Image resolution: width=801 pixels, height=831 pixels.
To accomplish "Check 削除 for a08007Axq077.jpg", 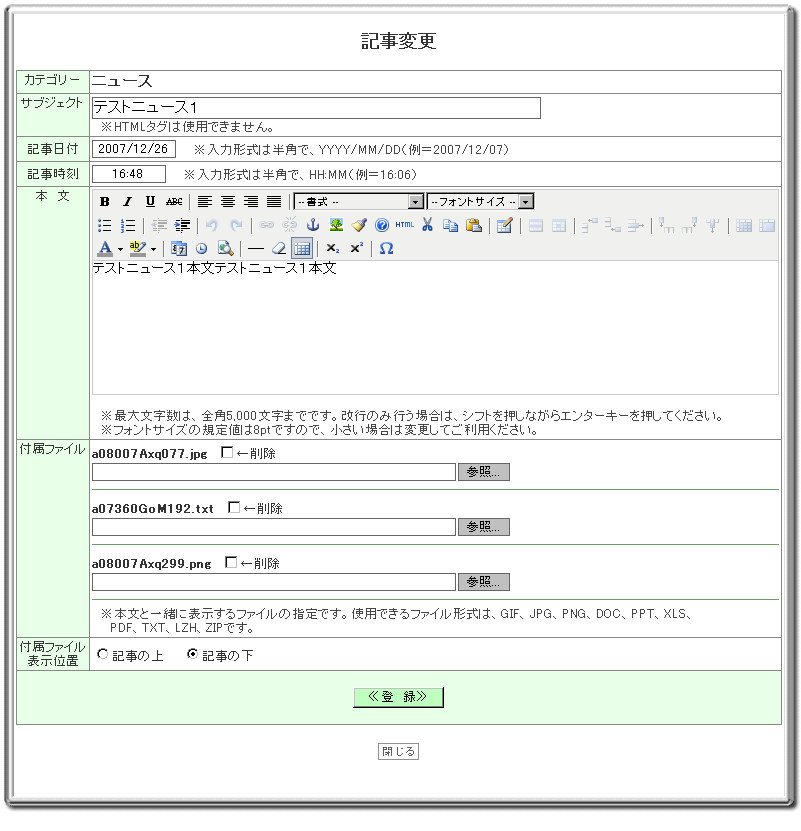I will (227, 452).
